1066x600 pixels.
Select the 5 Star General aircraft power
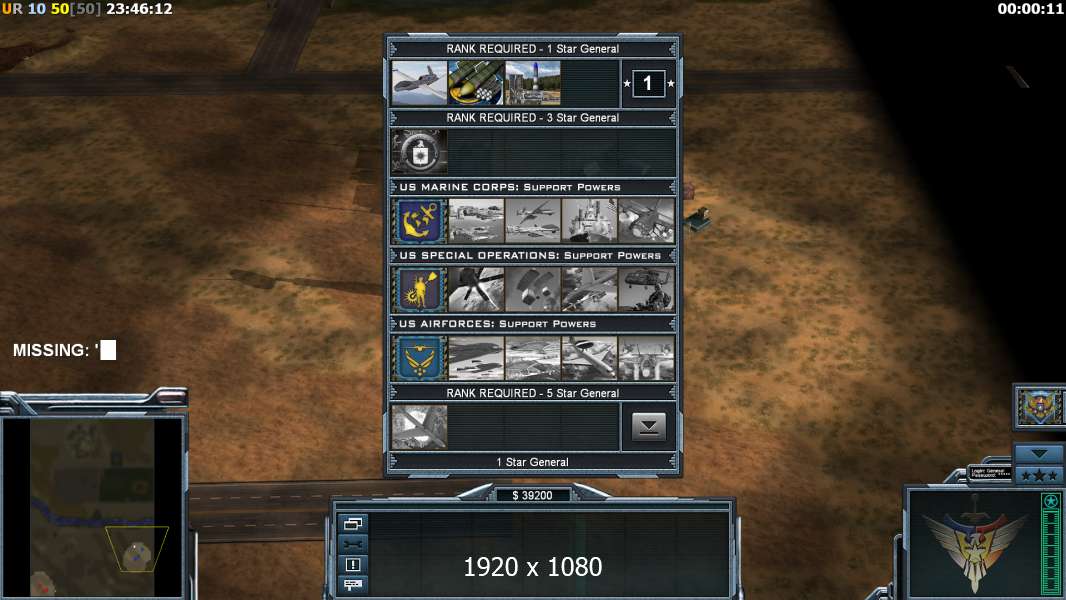pos(419,427)
